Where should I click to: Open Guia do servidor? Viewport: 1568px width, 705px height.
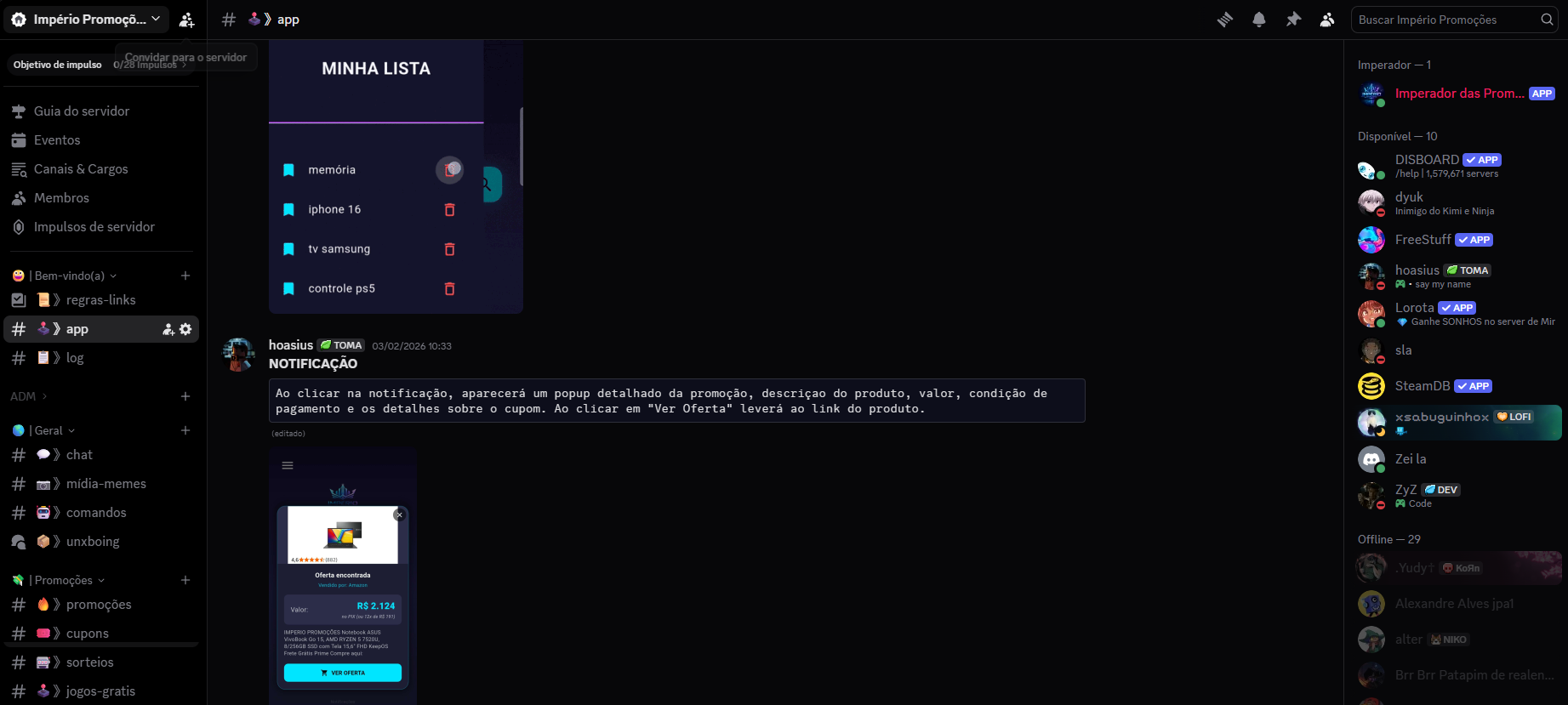coord(101,111)
